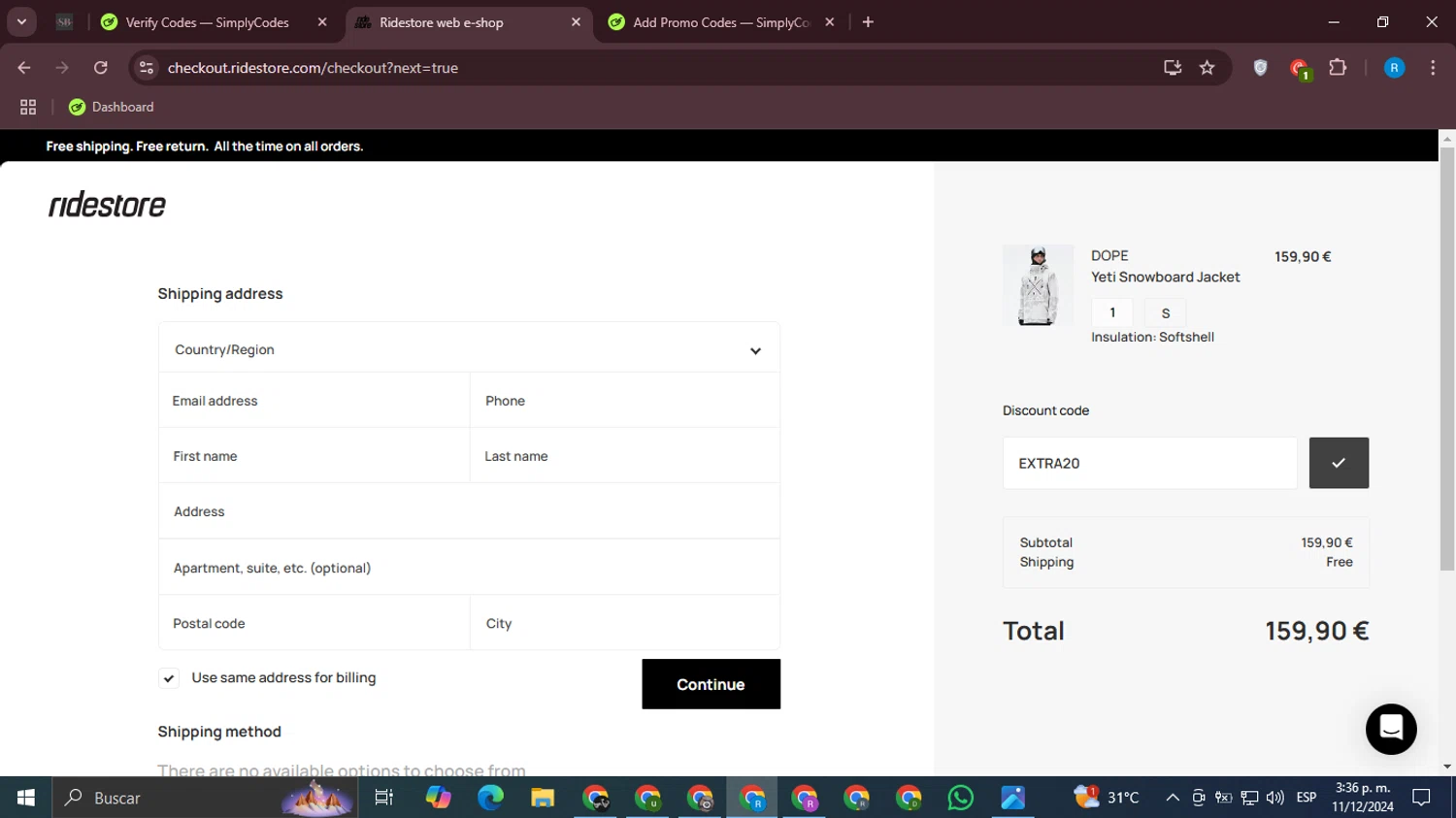Apply the discount code with checkmark button
The height and width of the screenshot is (818, 1456).
1339,463
